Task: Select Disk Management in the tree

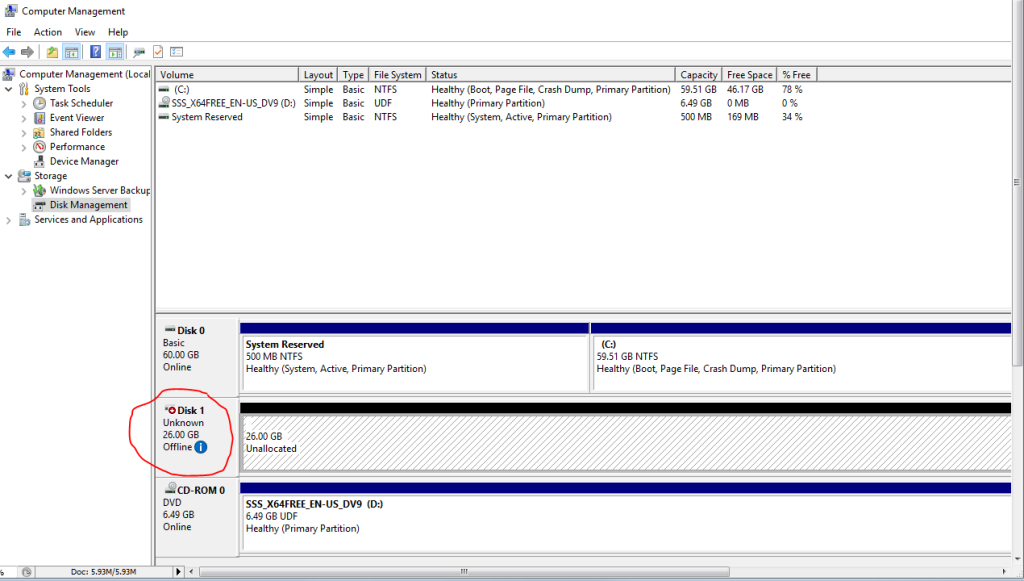Action: coord(88,205)
